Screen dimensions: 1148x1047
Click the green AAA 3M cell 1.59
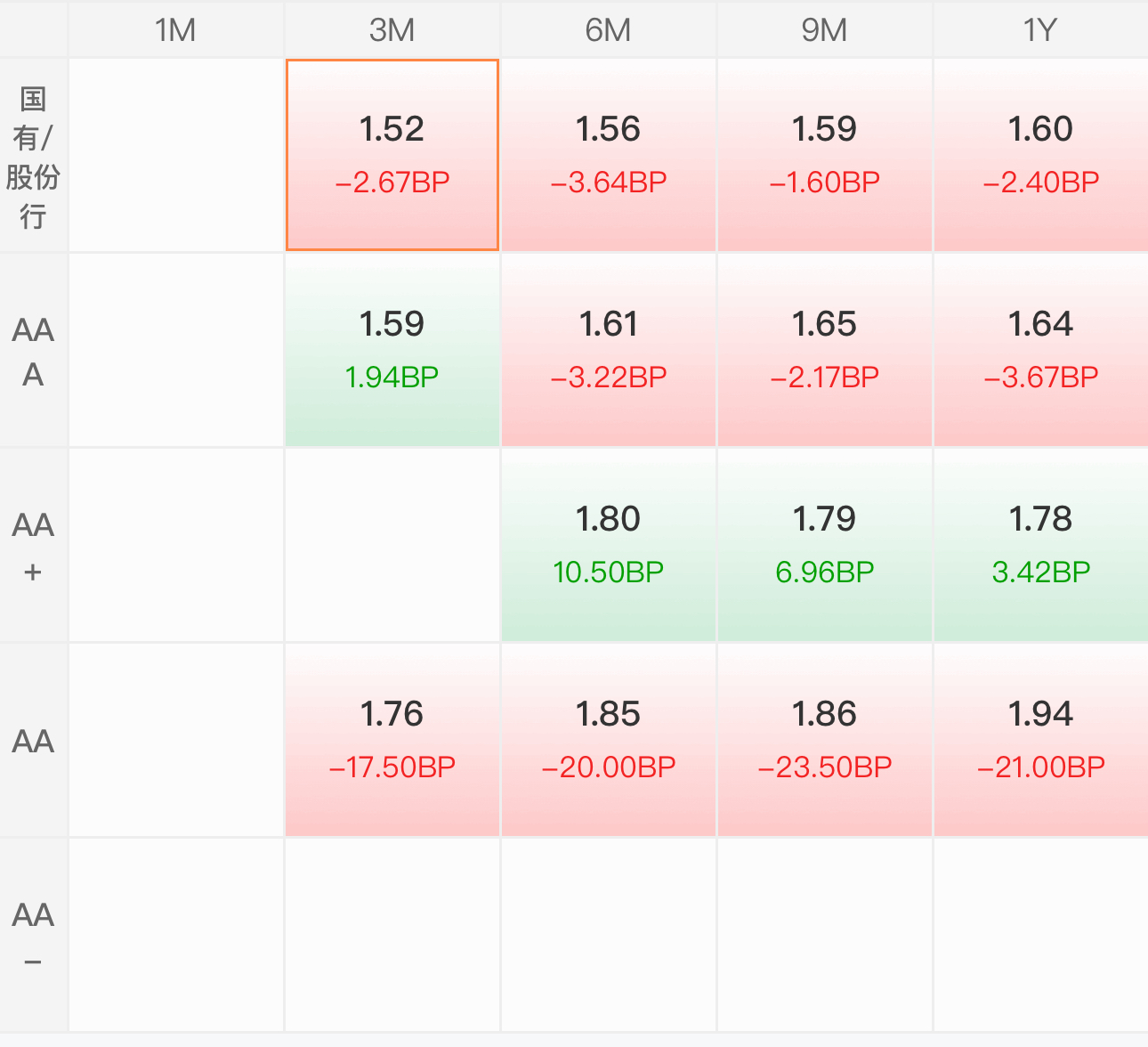392,350
